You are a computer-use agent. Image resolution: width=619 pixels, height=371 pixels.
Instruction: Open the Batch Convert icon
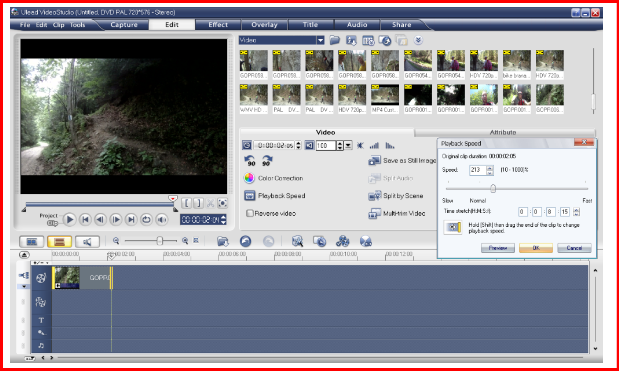[319, 241]
